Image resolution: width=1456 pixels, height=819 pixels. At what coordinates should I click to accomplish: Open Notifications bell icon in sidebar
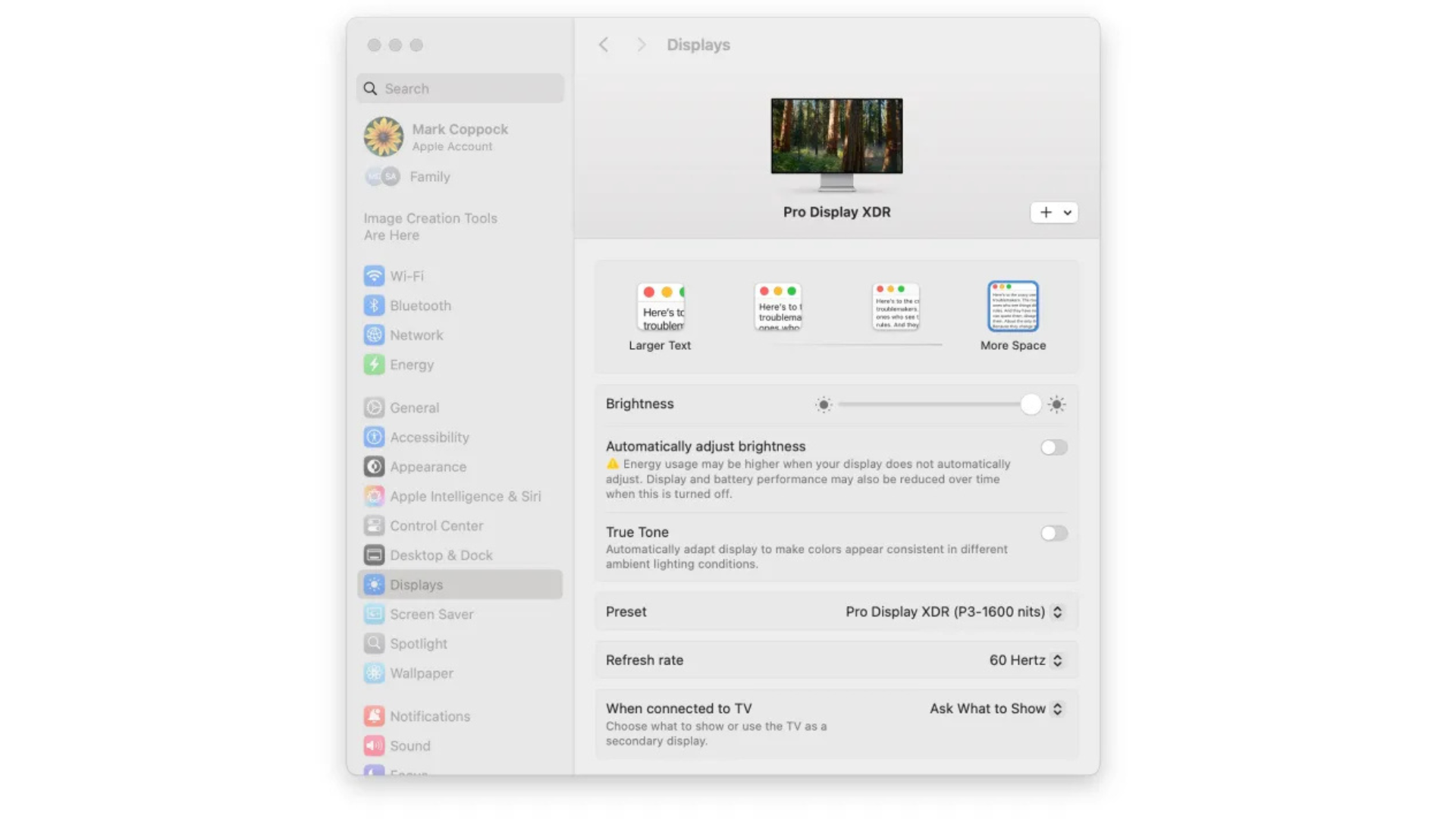point(374,717)
